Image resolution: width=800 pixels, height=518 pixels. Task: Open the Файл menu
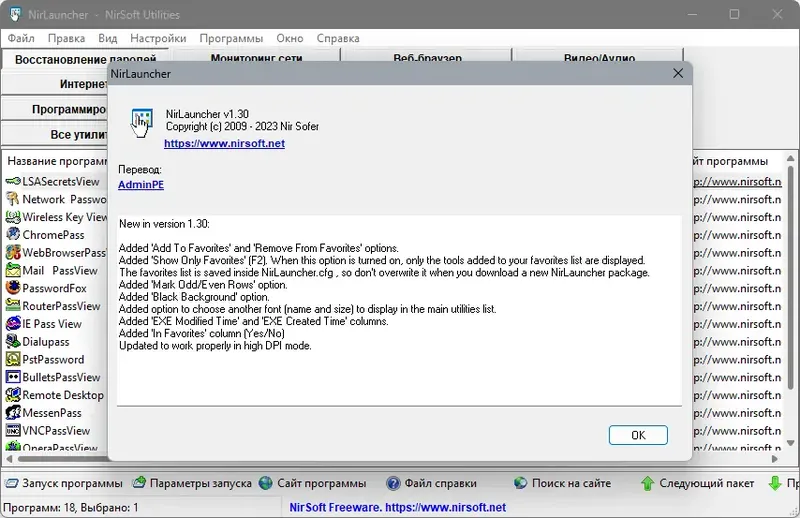click(x=21, y=38)
